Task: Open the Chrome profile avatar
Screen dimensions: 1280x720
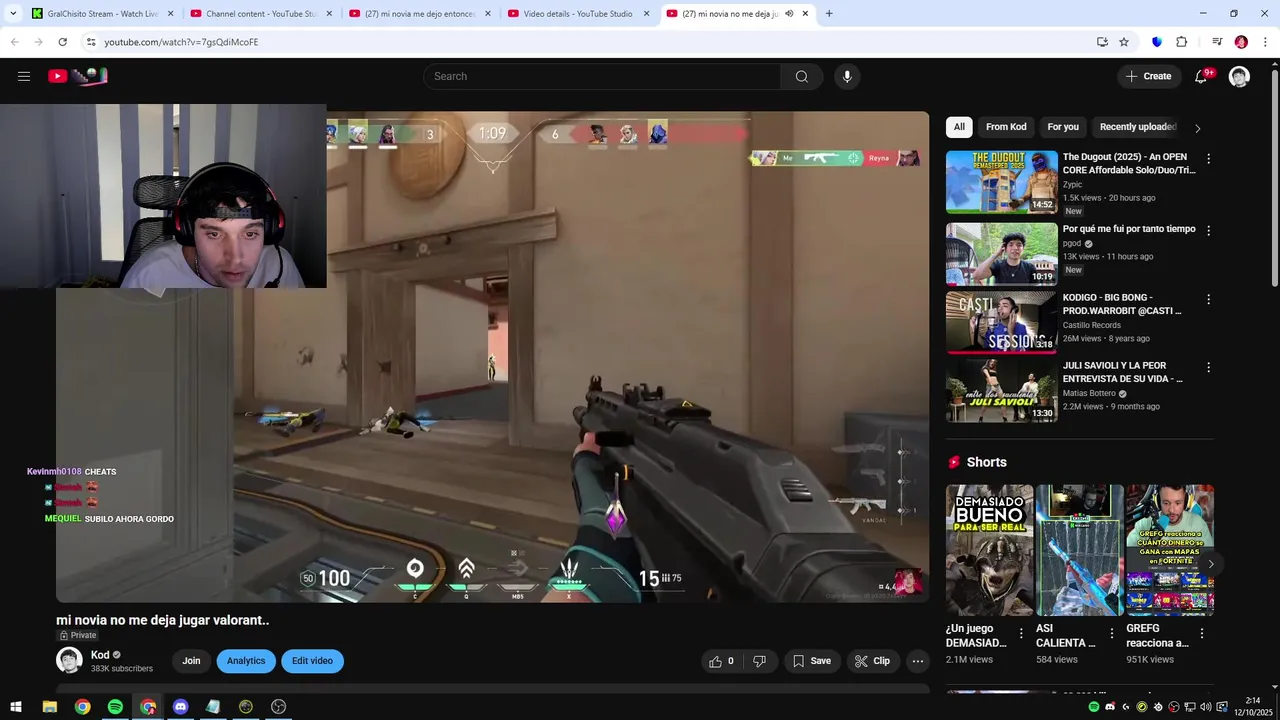Action: [1241, 42]
